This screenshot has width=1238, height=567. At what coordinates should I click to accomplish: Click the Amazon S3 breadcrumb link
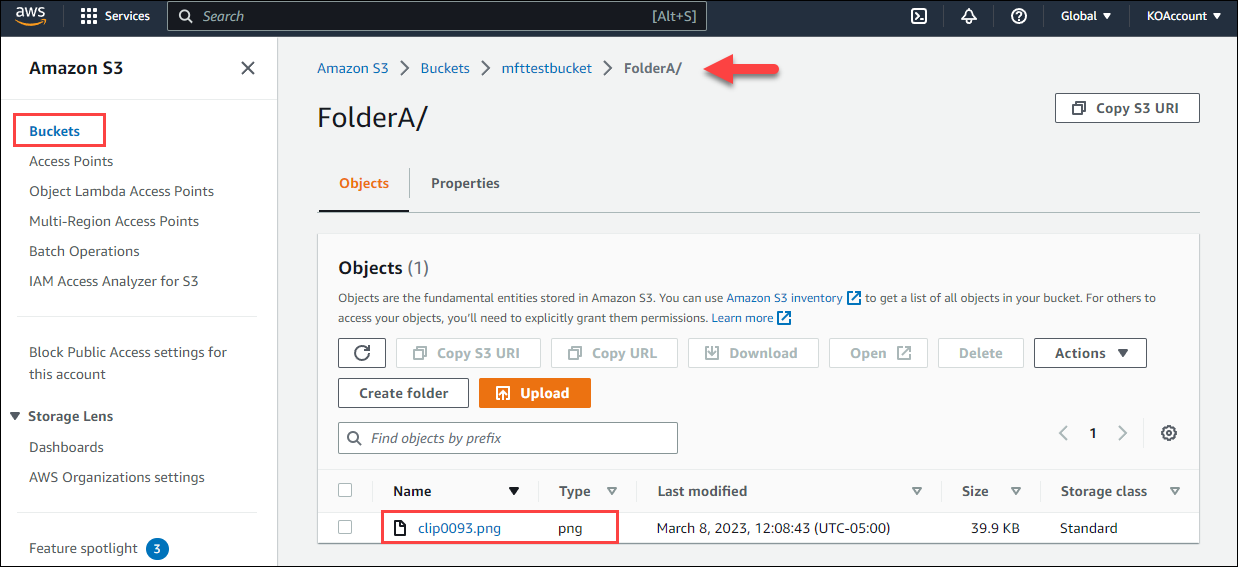click(x=352, y=68)
